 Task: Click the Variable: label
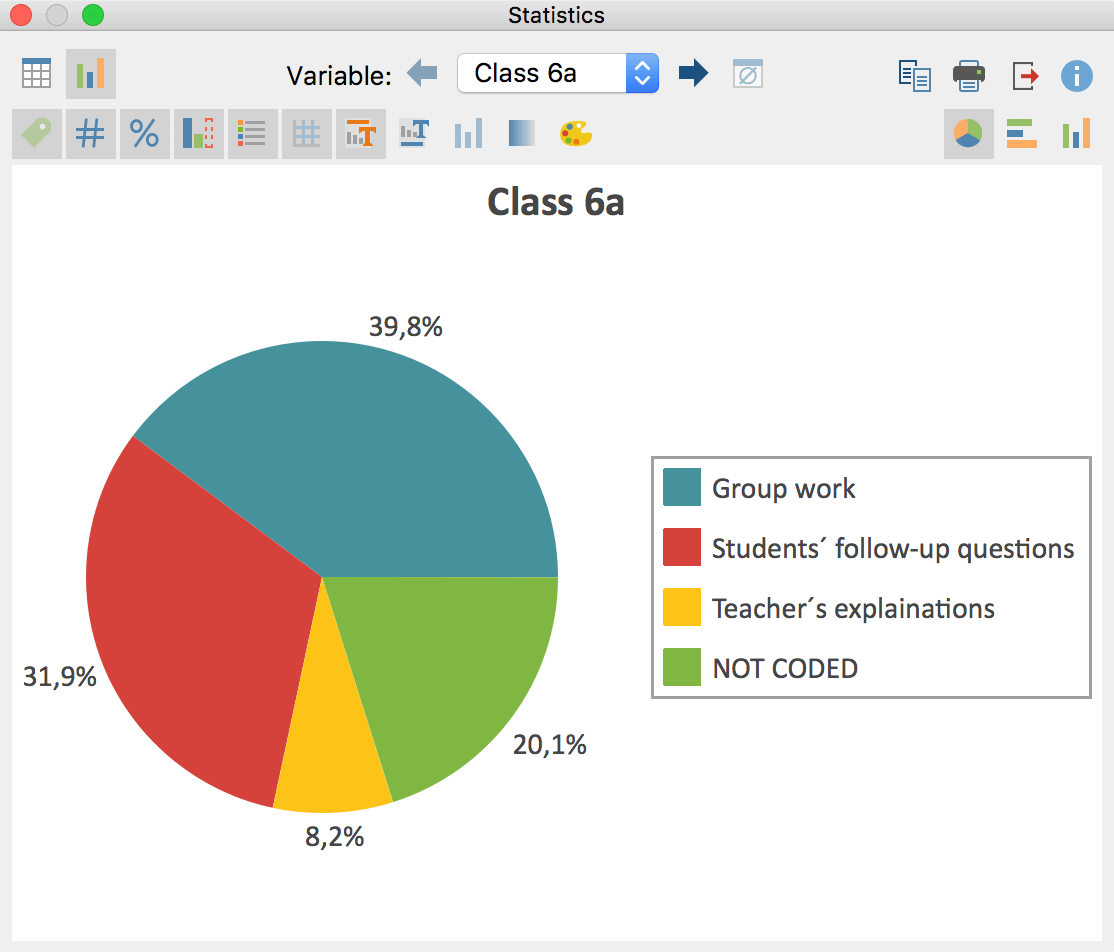(339, 75)
